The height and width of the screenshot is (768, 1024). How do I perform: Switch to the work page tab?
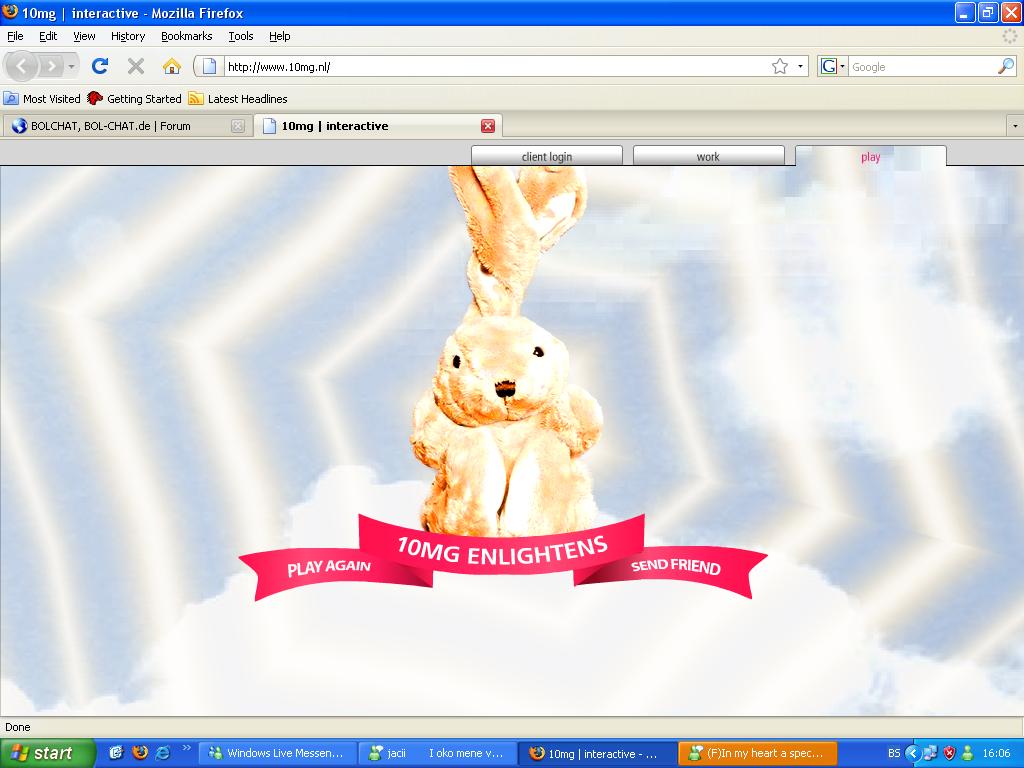tap(709, 156)
